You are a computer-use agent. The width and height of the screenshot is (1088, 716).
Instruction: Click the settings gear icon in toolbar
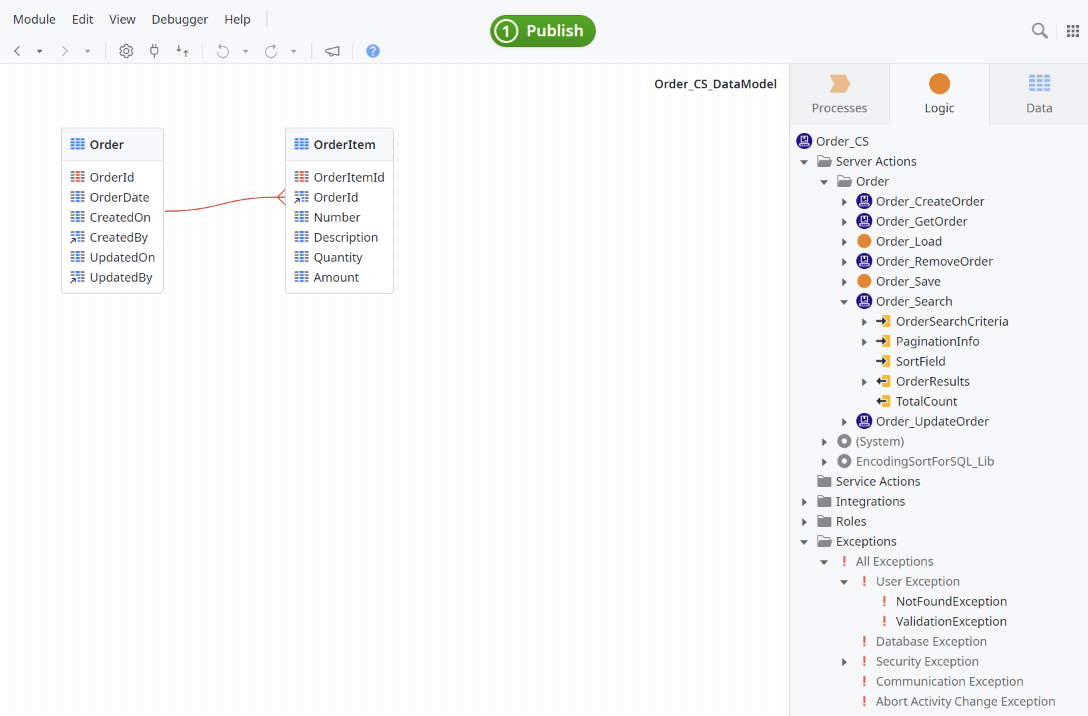coord(126,51)
